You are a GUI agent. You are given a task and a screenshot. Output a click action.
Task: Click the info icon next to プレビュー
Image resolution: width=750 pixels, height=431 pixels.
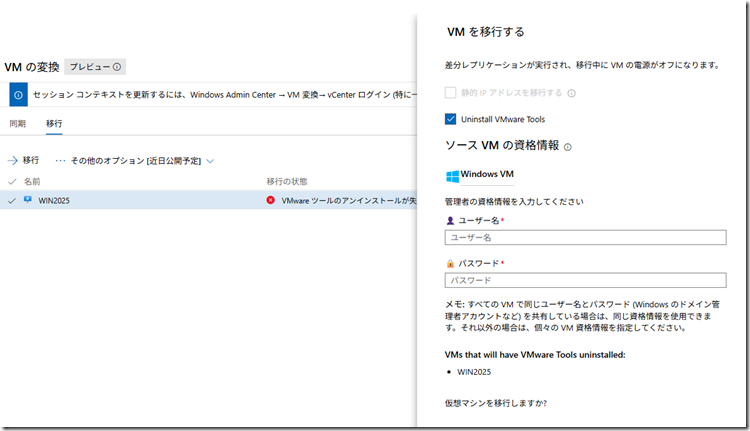click(x=117, y=67)
